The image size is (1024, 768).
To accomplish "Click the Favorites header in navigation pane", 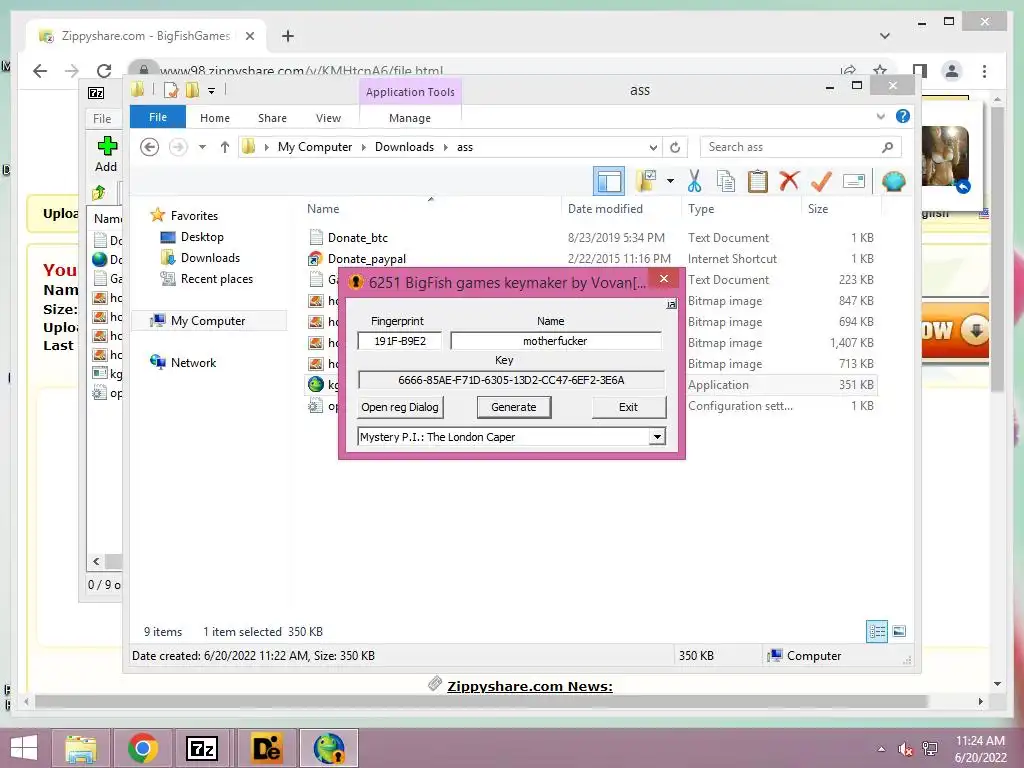I will pos(194,216).
